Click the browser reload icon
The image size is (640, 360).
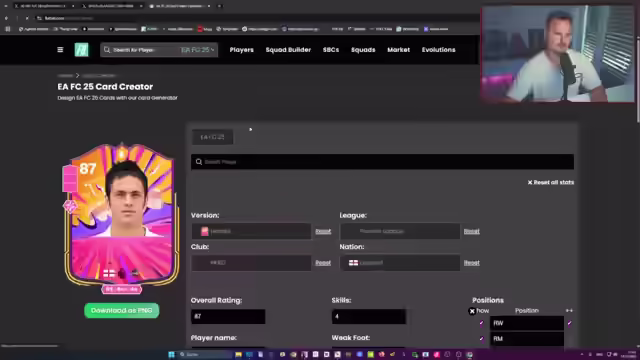(x=27, y=18)
